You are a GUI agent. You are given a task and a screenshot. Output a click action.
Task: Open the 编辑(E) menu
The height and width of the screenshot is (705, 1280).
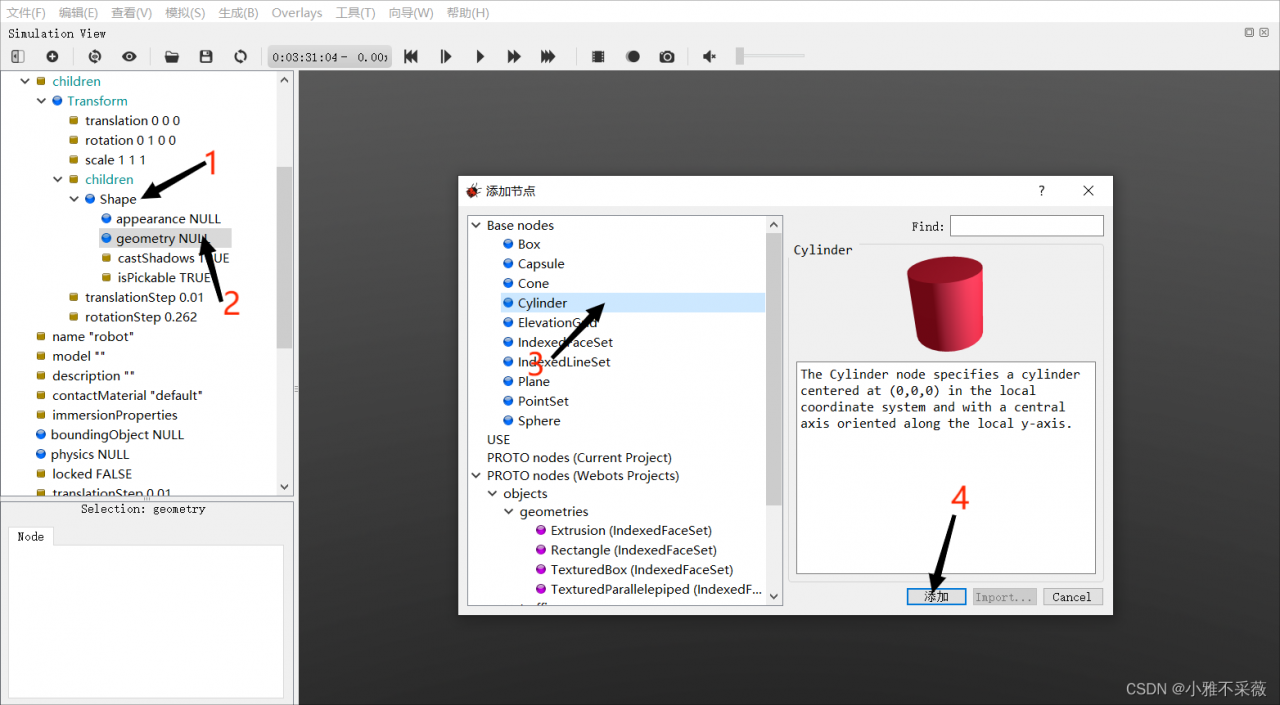[x=79, y=13]
